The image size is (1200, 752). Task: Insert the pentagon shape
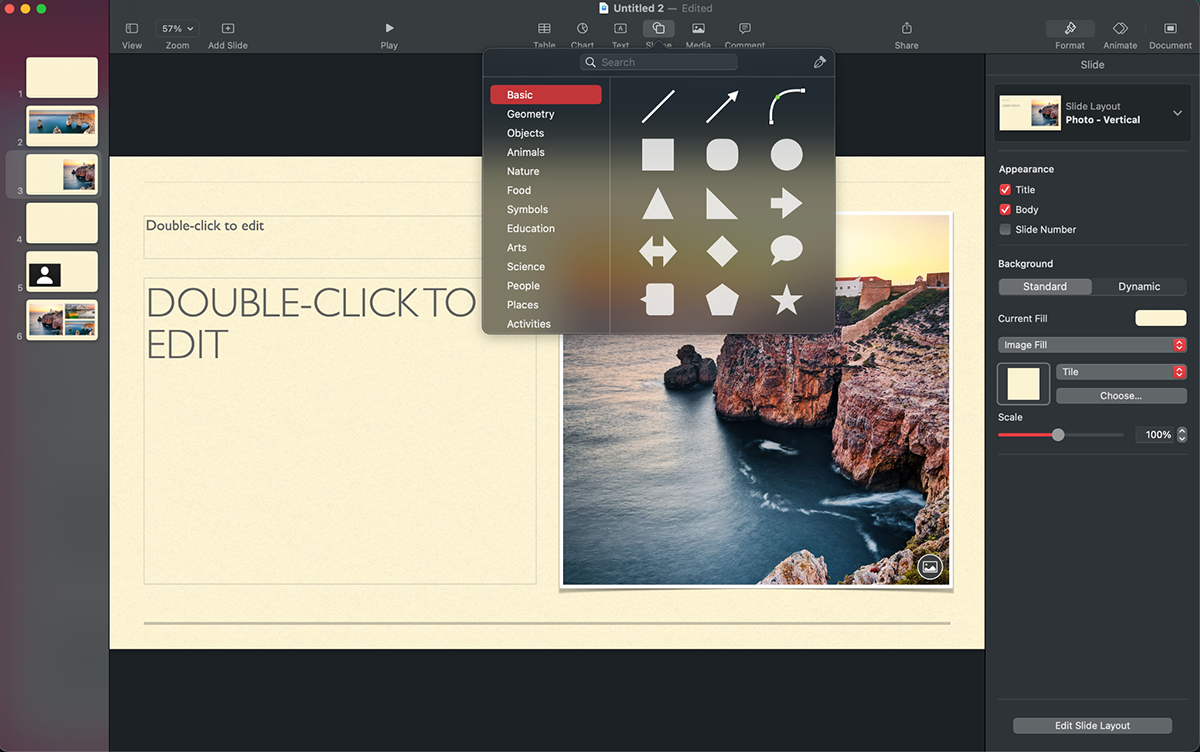(x=722, y=299)
